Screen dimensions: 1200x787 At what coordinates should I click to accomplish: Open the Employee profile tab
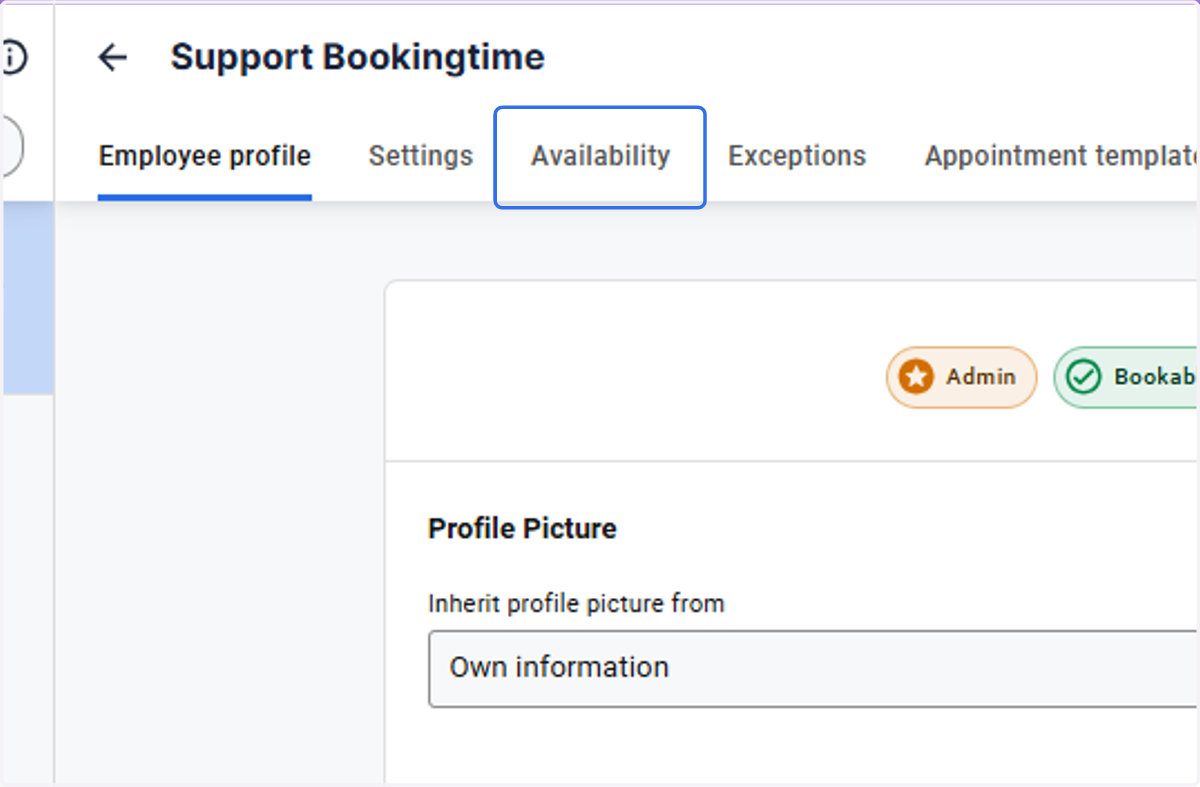(x=205, y=156)
